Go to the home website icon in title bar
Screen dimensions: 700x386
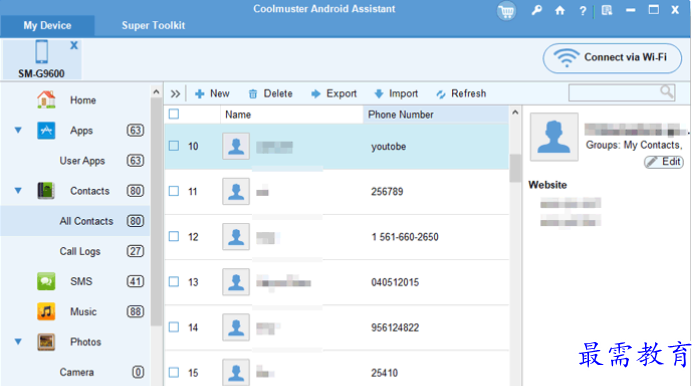[x=560, y=10]
